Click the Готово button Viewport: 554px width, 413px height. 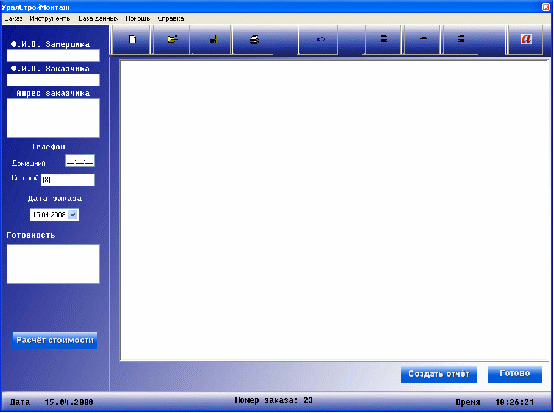pyautogui.click(x=515, y=374)
